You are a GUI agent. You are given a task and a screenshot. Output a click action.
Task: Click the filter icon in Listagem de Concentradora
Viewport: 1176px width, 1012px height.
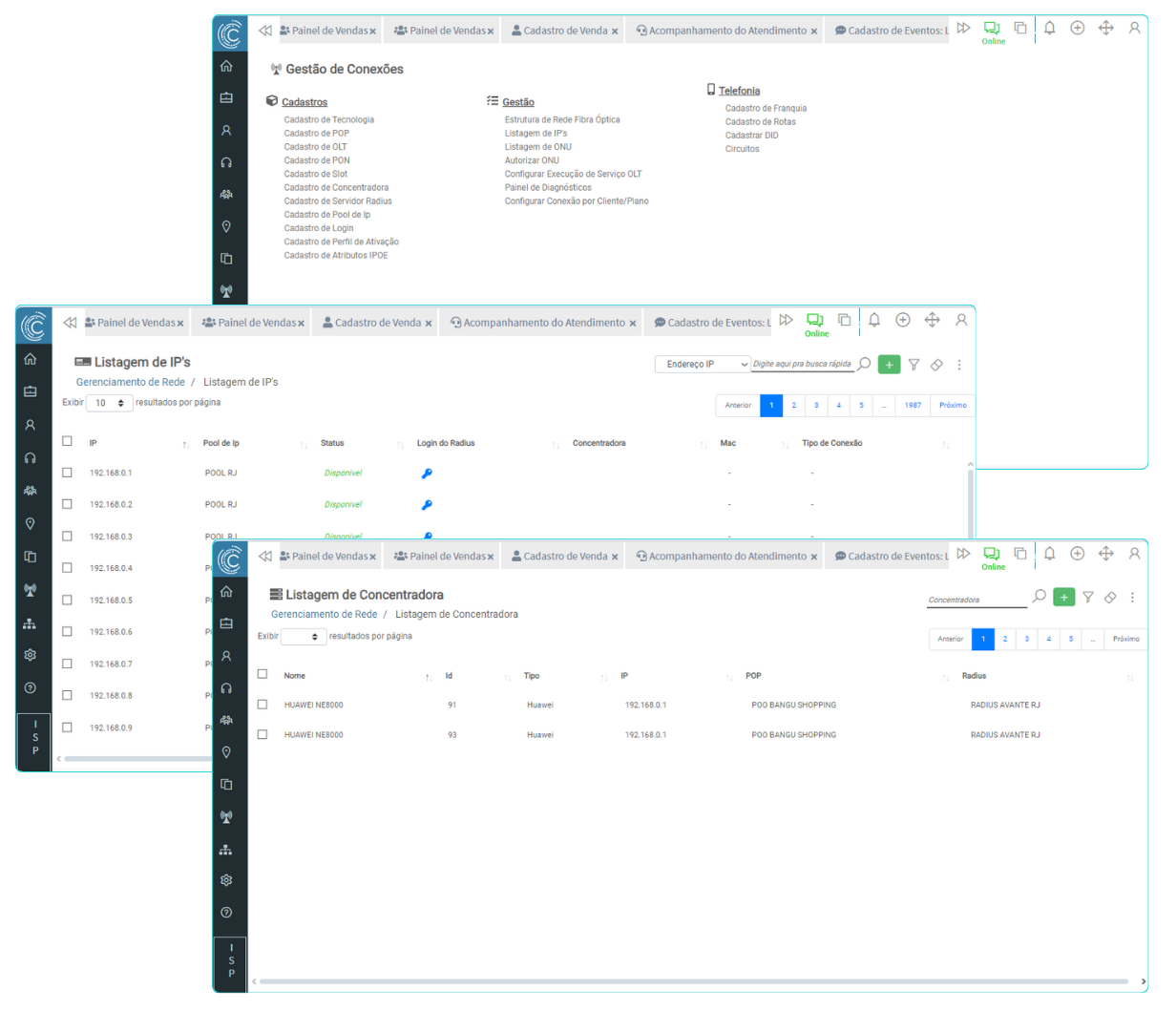coord(1087,597)
